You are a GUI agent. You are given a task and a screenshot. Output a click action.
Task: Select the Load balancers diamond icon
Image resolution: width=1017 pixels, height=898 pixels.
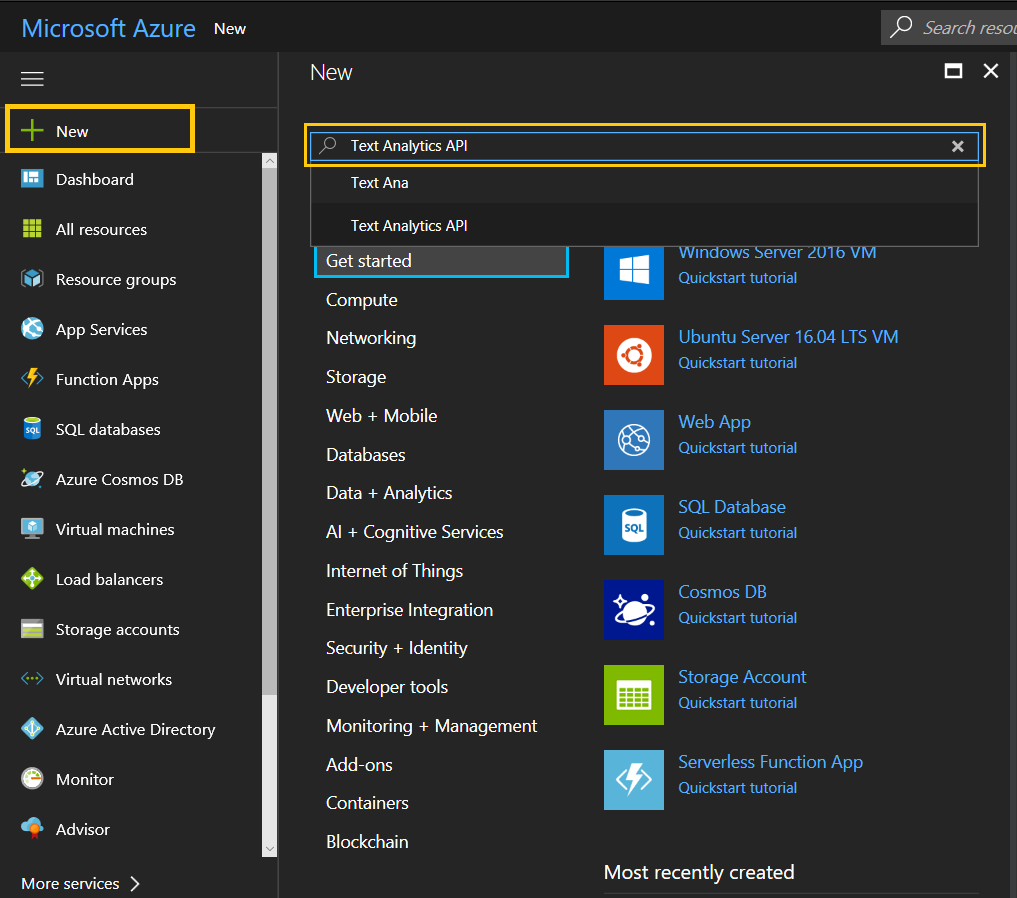tap(32, 578)
